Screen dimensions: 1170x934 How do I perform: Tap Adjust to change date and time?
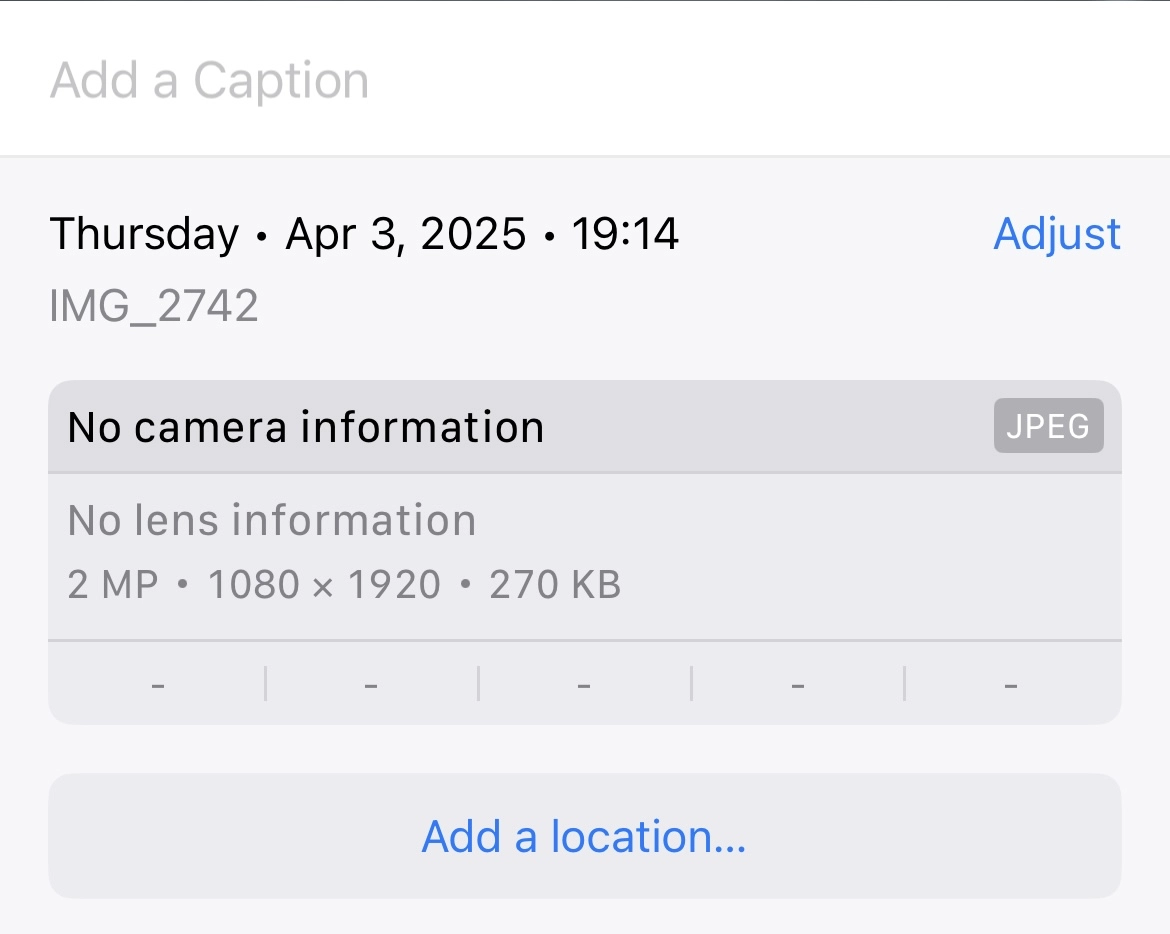(x=1057, y=234)
